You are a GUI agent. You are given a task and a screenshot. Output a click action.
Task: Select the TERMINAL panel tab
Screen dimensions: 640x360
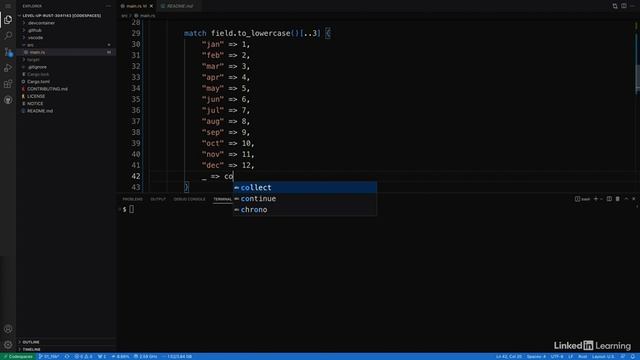click(222, 199)
